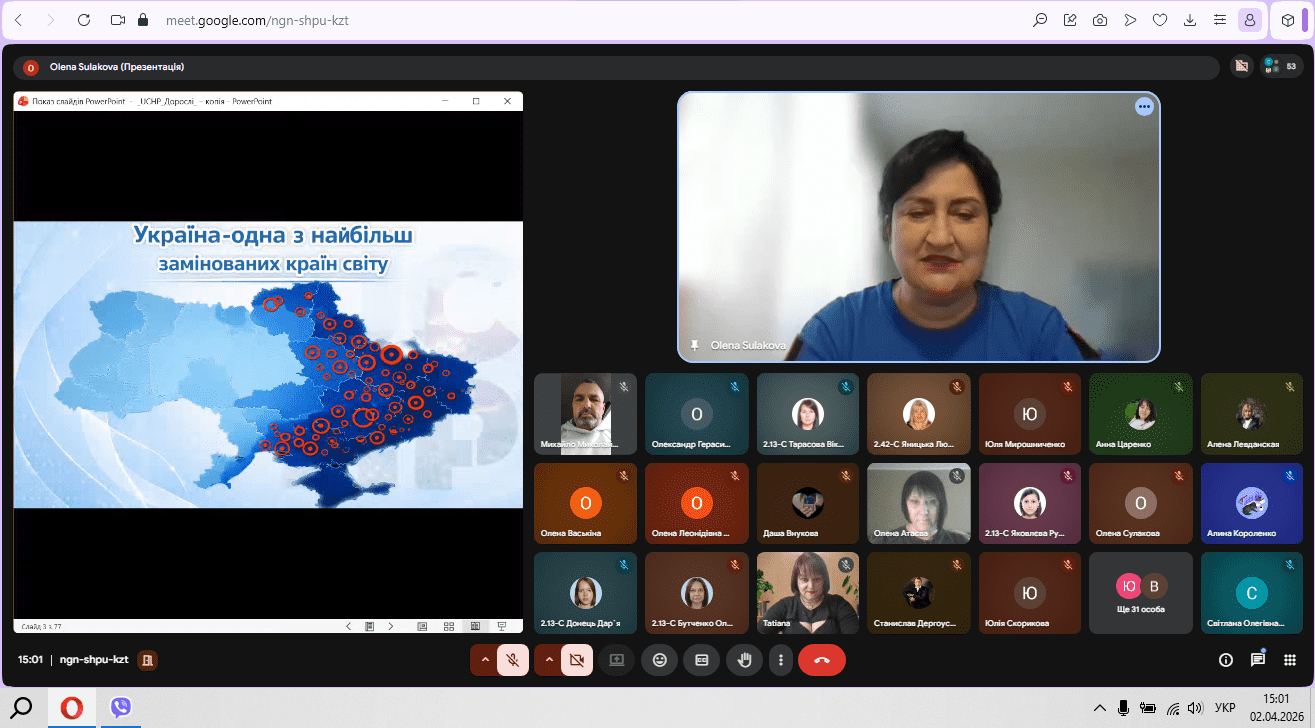The image size is (1315, 728).
Task: Open the emoji reactions panel
Action: 659,660
